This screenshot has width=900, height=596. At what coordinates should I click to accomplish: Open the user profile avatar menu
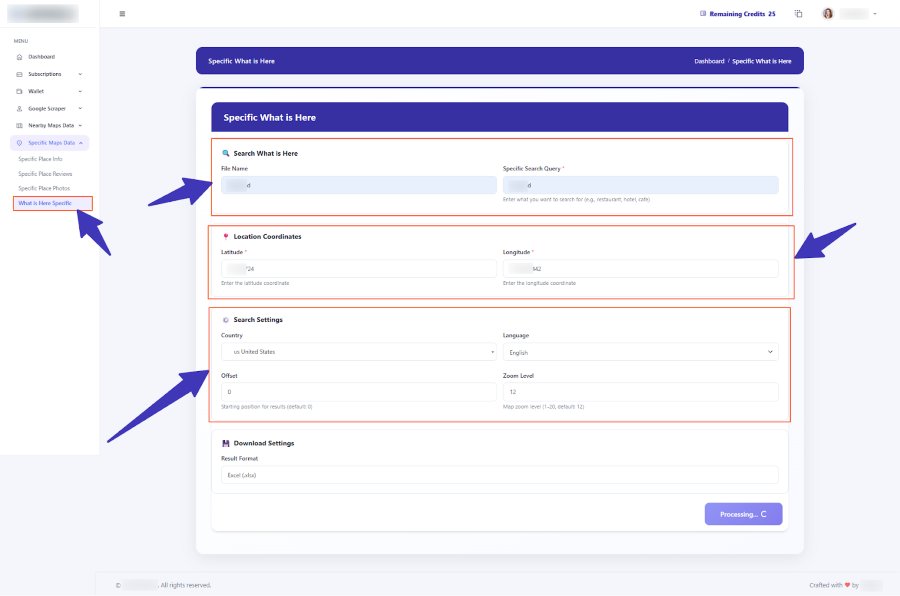(x=827, y=13)
